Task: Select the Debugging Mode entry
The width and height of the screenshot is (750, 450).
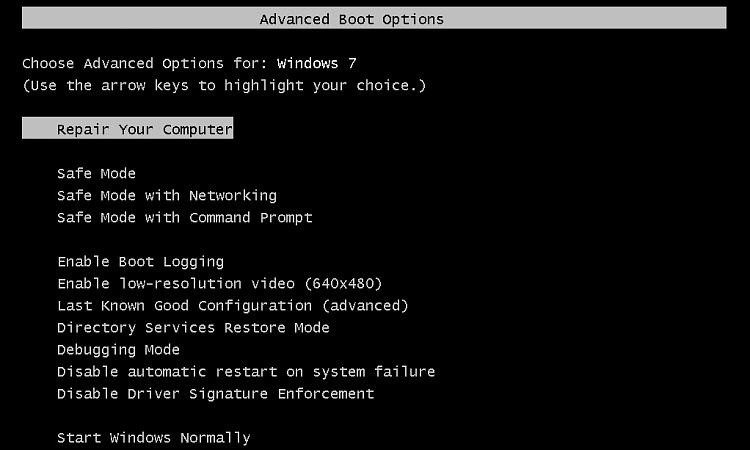Action: pyautogui.click(x=118, y=349)
